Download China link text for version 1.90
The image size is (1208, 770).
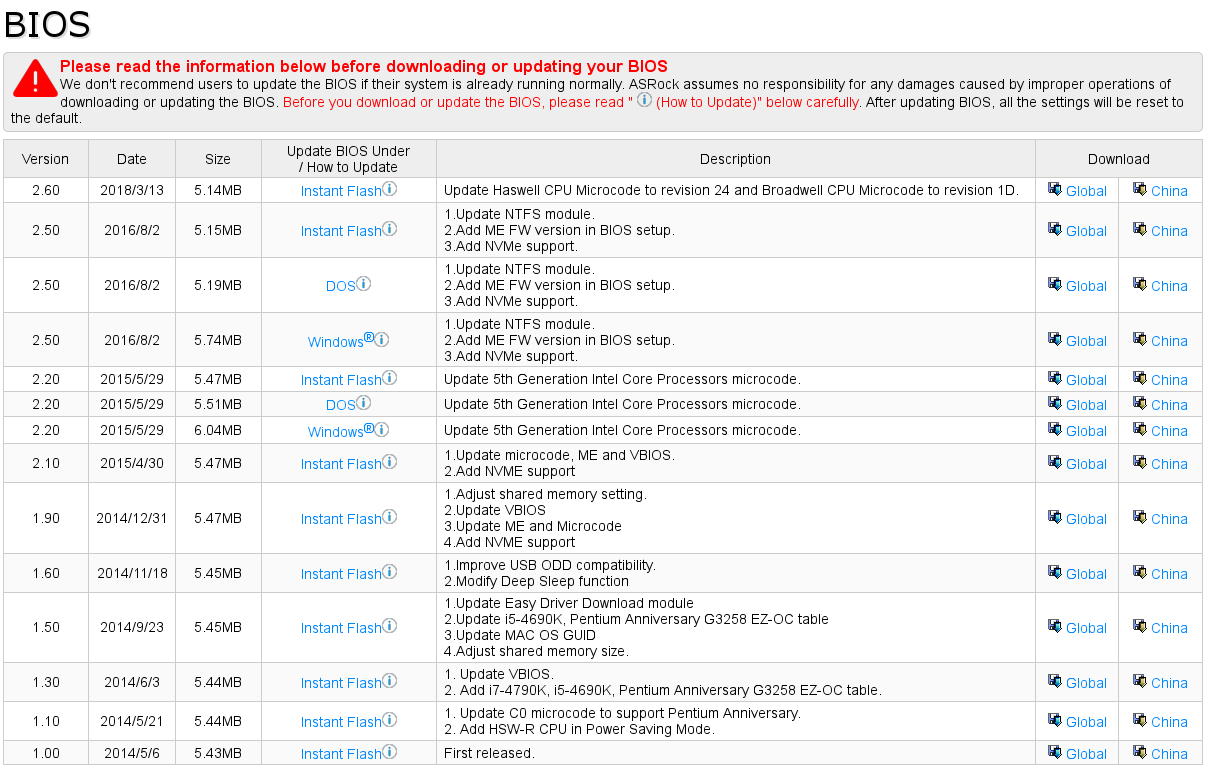click(1169, 519)
